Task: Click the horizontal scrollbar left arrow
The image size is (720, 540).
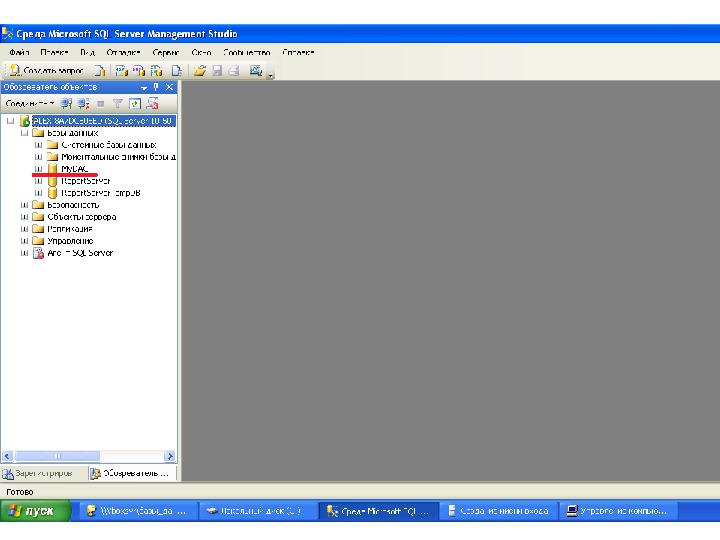Action: [x=7, y=456]
